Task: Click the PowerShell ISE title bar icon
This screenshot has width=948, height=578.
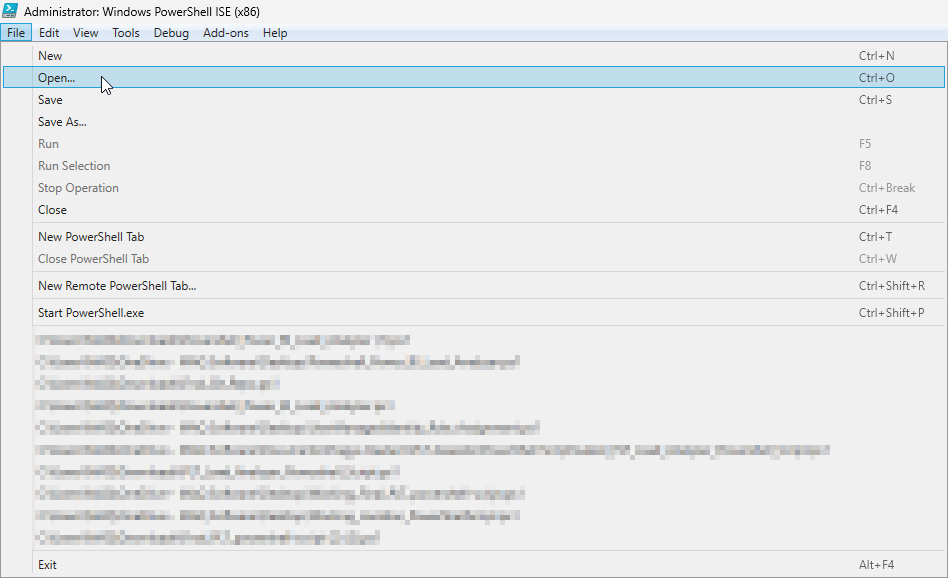Action: 11,10
